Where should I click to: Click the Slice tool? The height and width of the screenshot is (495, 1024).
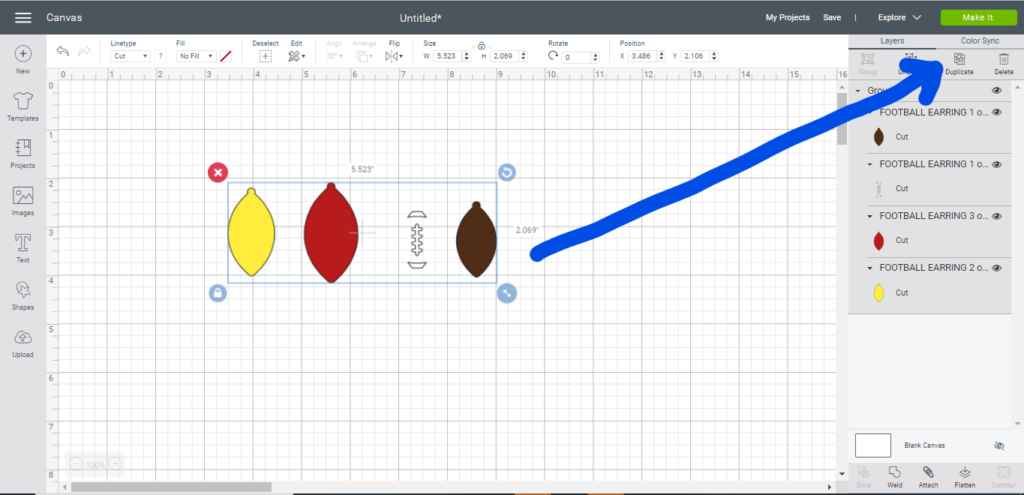tap(863, 477)
